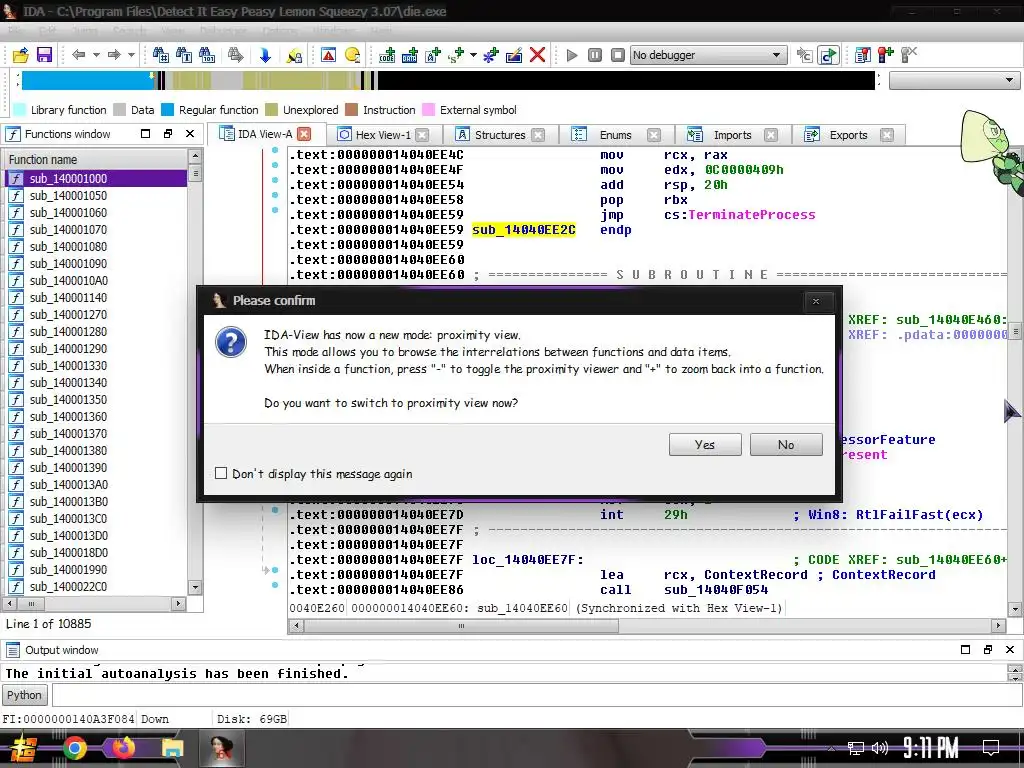Click the blue down-arrow jump icon
1024x768 pixels.
[x=265, y=55]
